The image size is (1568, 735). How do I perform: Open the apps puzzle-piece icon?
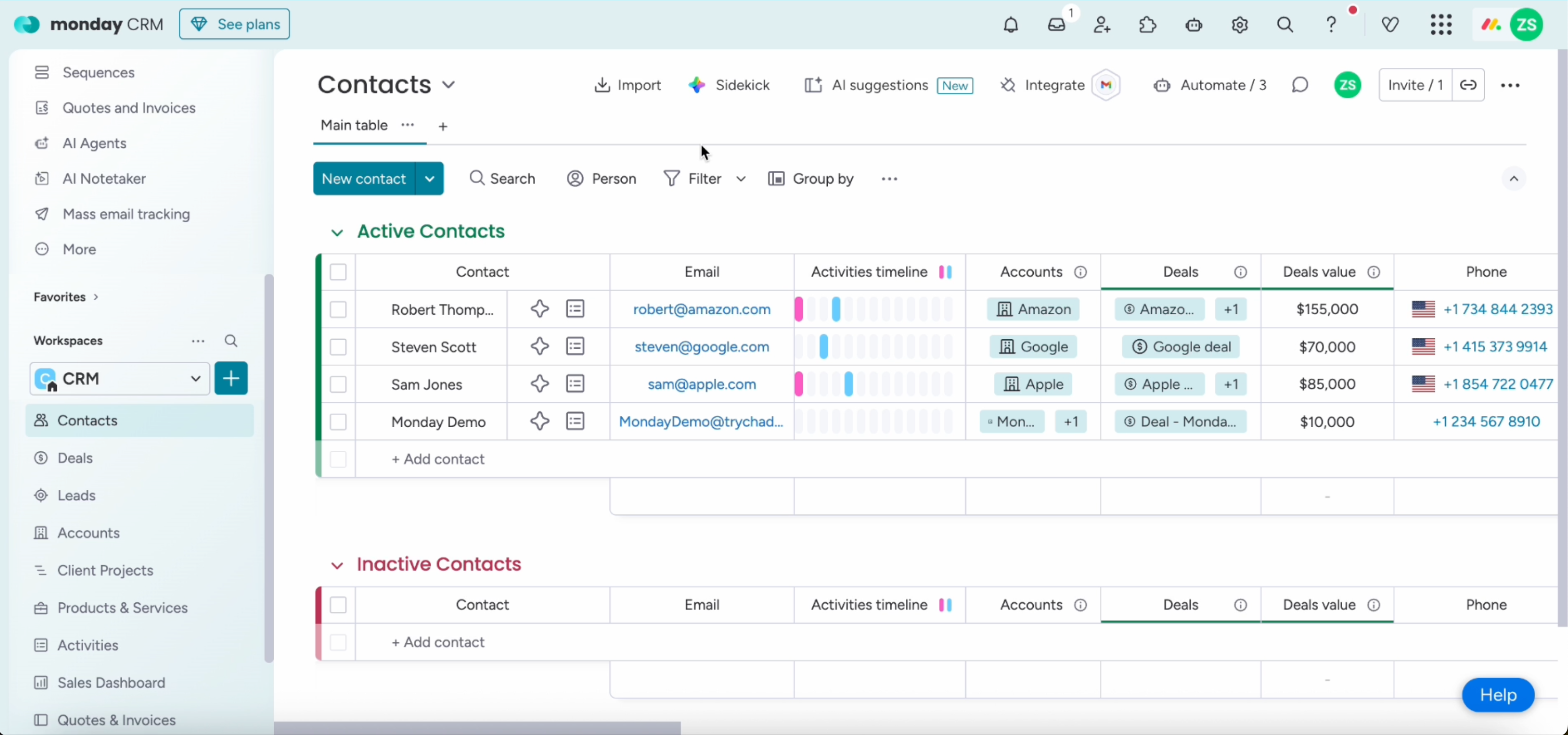(x=1148, y=25)
